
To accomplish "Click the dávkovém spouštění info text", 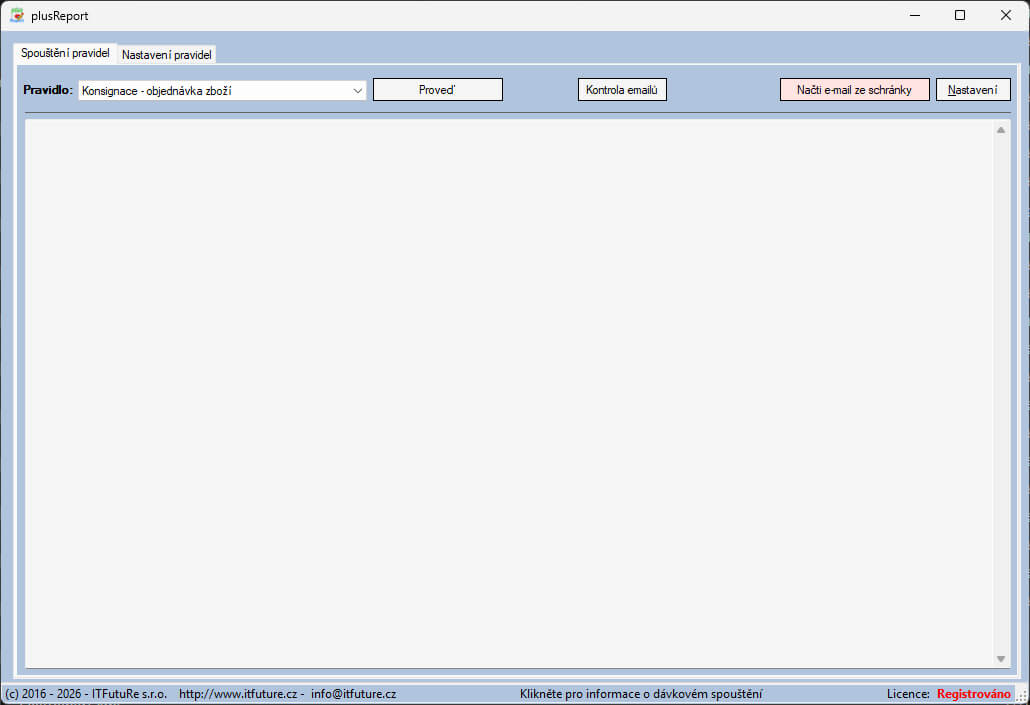I will pyautogui.click(x=640, y=694).
